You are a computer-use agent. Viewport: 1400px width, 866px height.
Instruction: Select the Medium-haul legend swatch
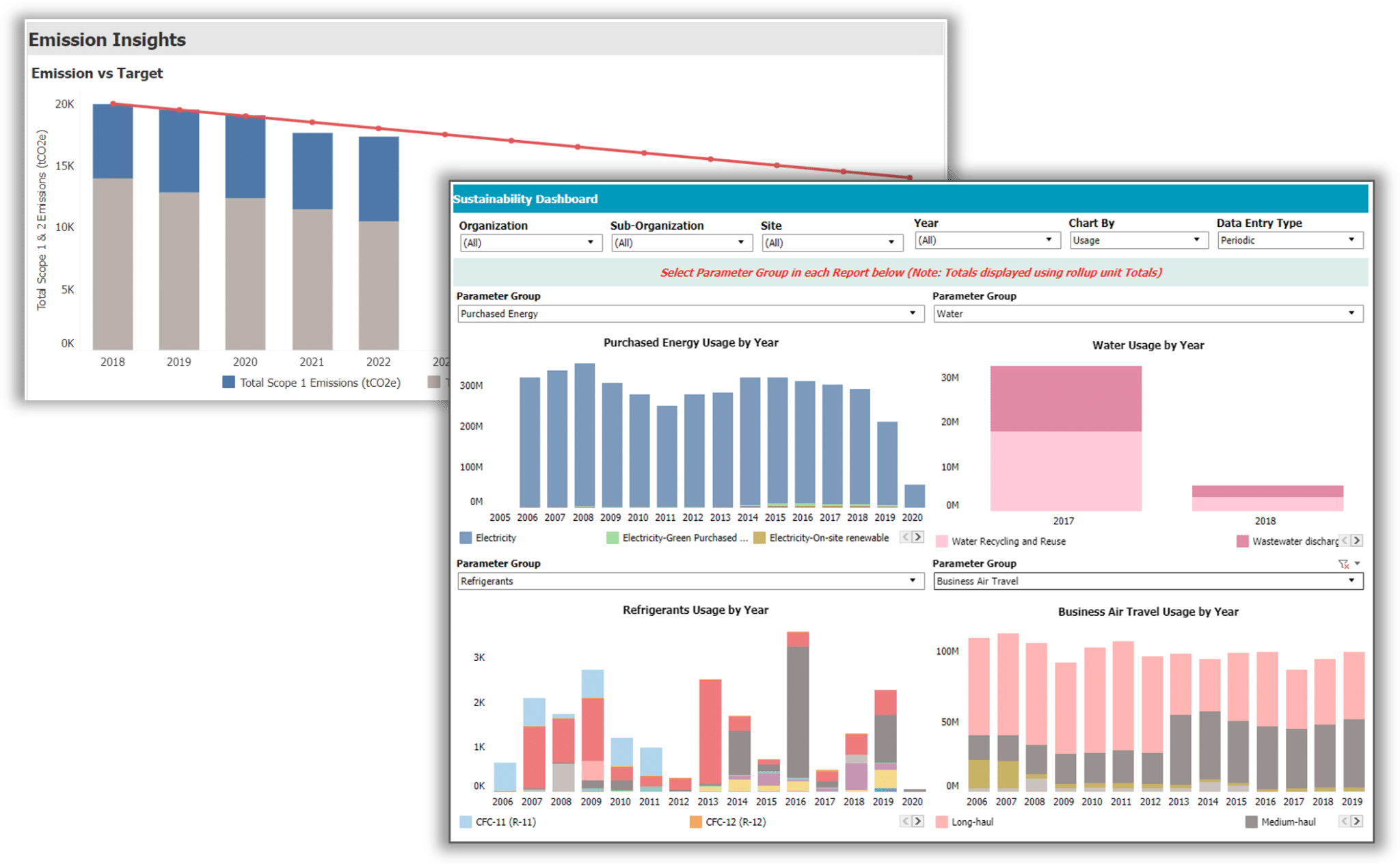(x=1251, y=822)
